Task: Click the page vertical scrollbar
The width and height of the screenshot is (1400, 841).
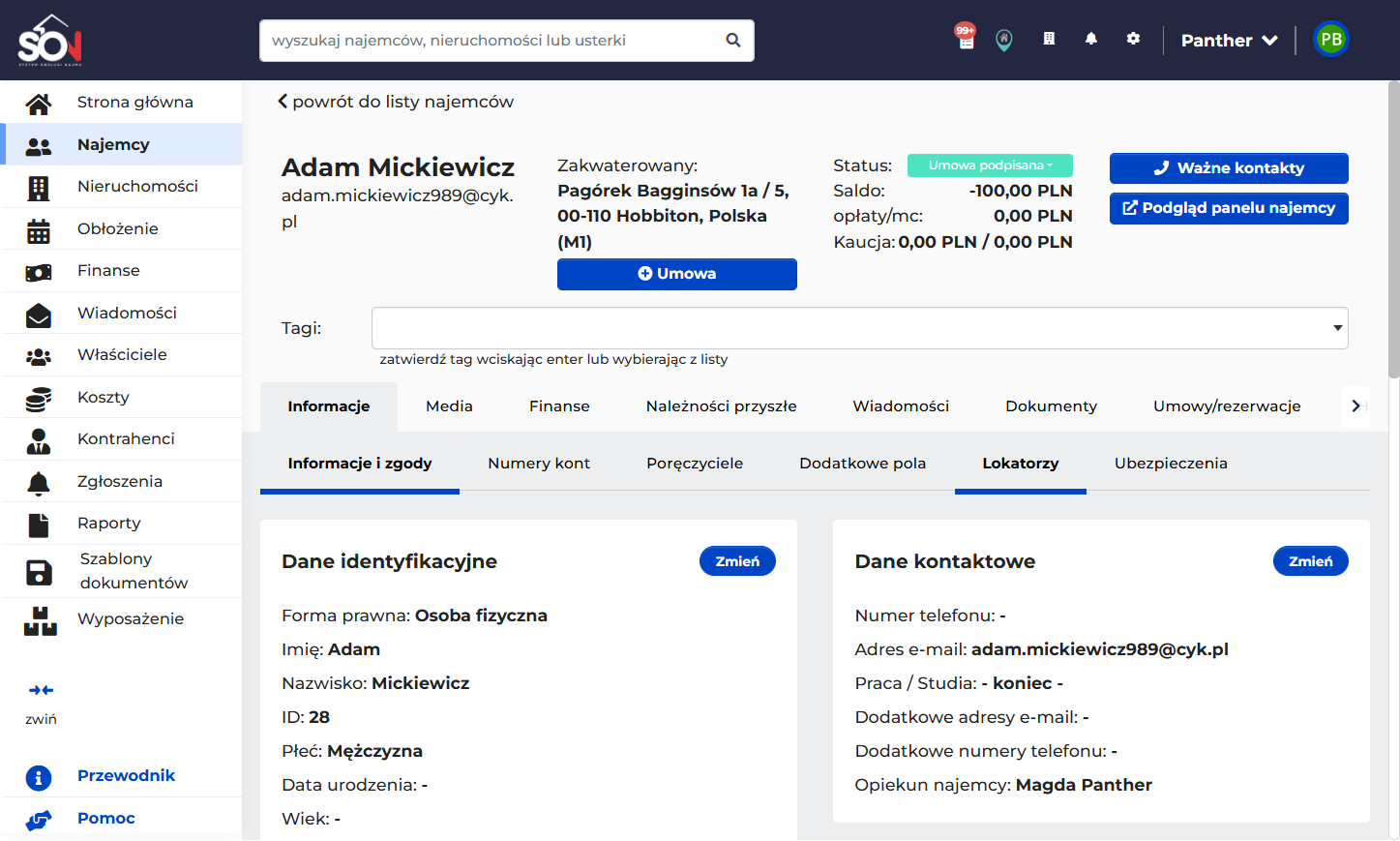Action: (x=1393, y=228)
